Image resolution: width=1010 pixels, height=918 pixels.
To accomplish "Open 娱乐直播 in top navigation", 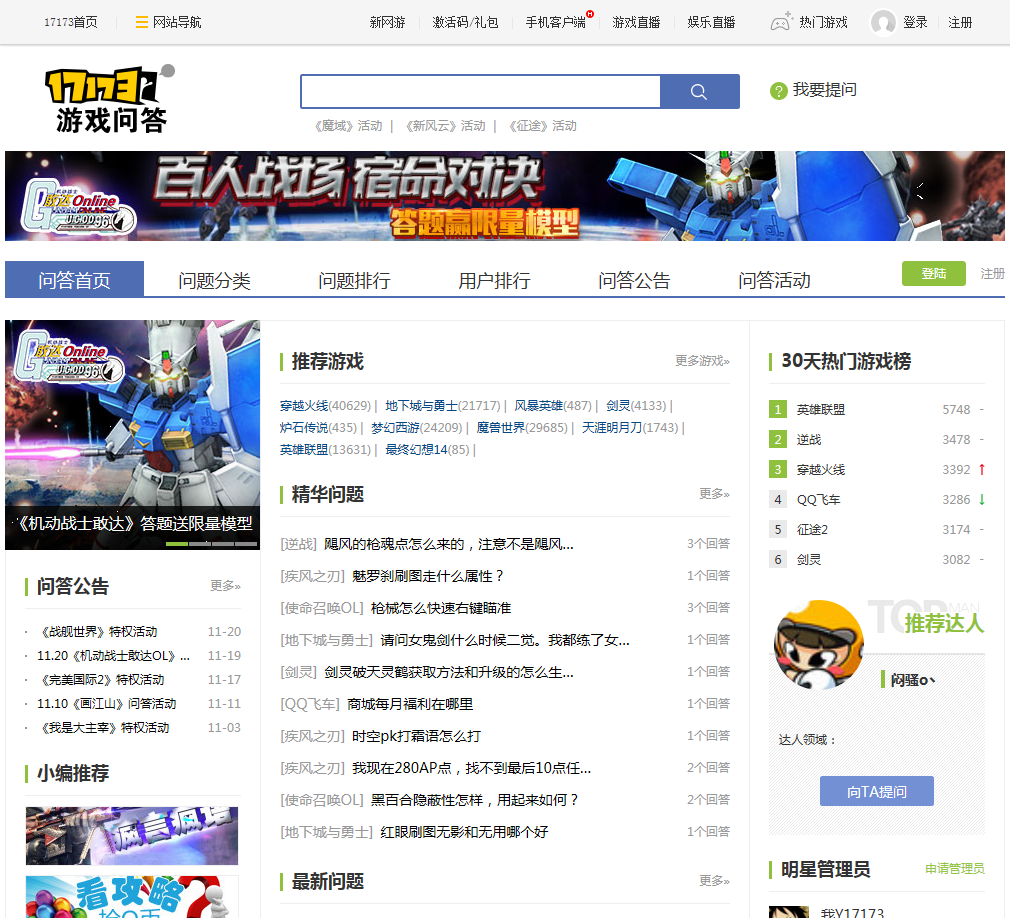I will pos(711,23).
